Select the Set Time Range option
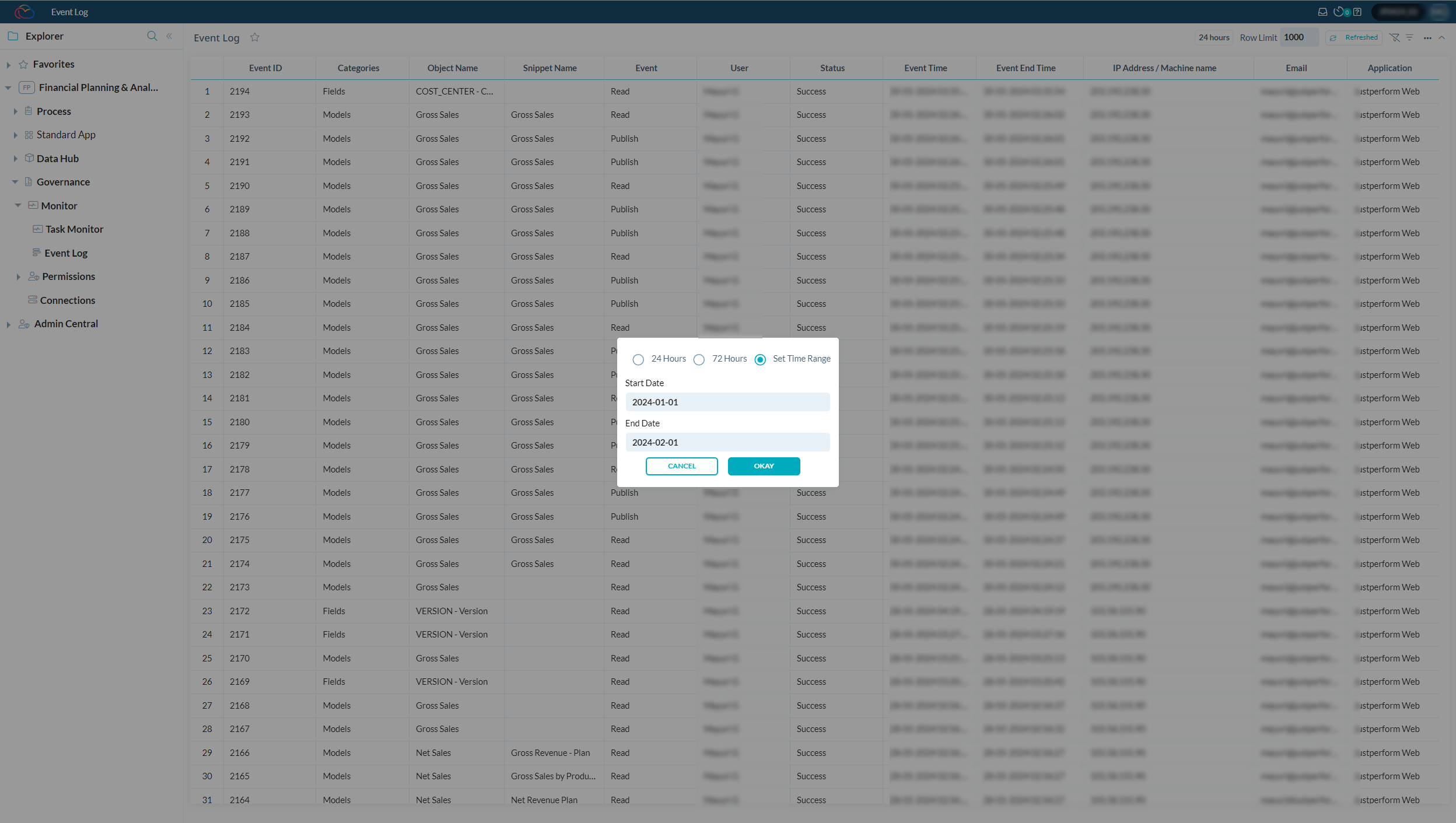The image size is (1456, 823). (759, 359)
